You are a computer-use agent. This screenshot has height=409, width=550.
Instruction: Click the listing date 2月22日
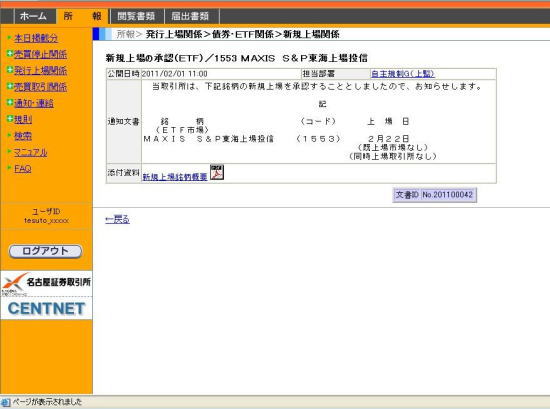point(388,139)
